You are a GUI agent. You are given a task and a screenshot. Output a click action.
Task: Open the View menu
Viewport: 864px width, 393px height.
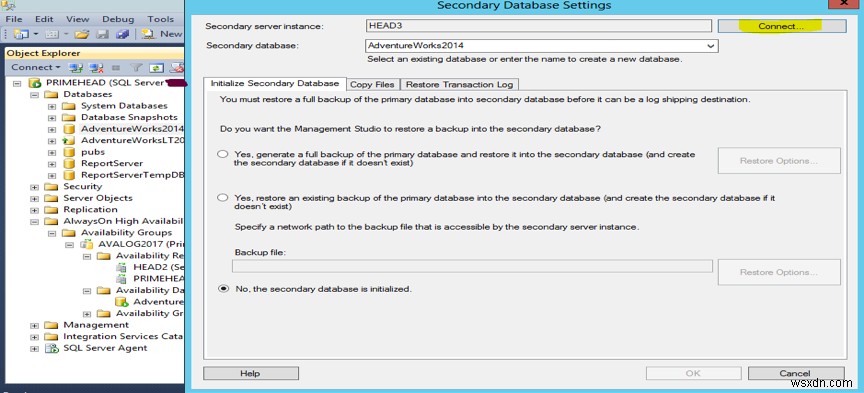(78, 19)
